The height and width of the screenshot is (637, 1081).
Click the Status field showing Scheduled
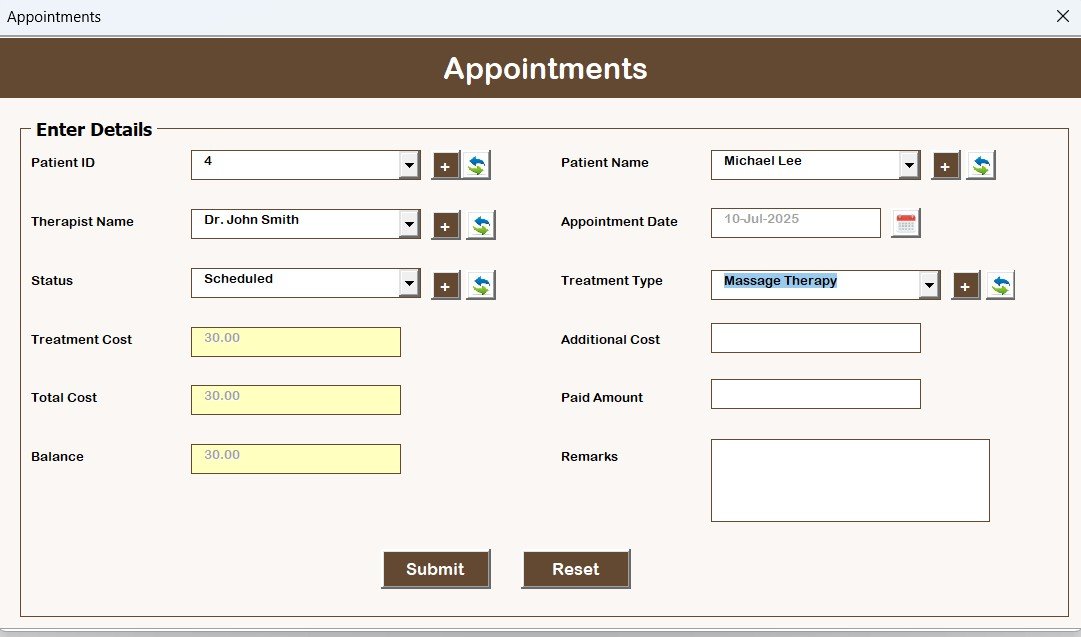pyautogui.click(x=305, y=283)
